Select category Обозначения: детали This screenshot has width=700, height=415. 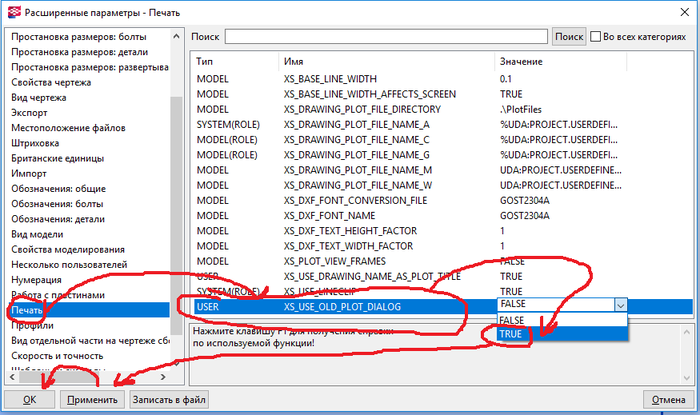[58, 219]
